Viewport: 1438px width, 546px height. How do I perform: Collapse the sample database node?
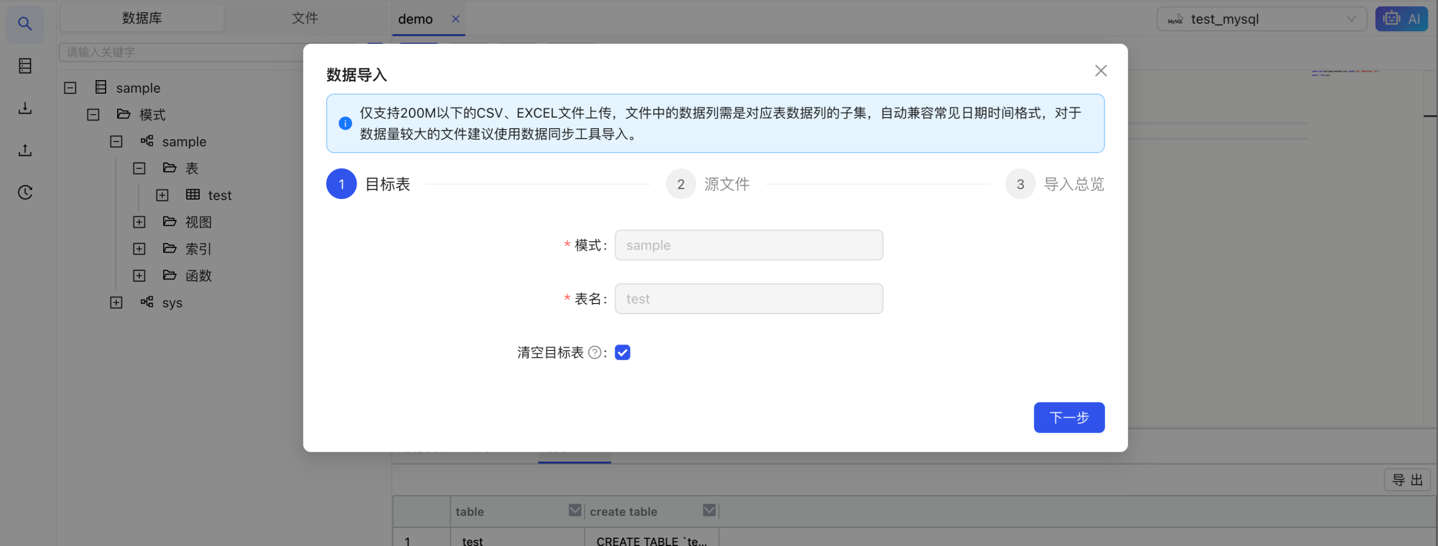pos(70,88)
